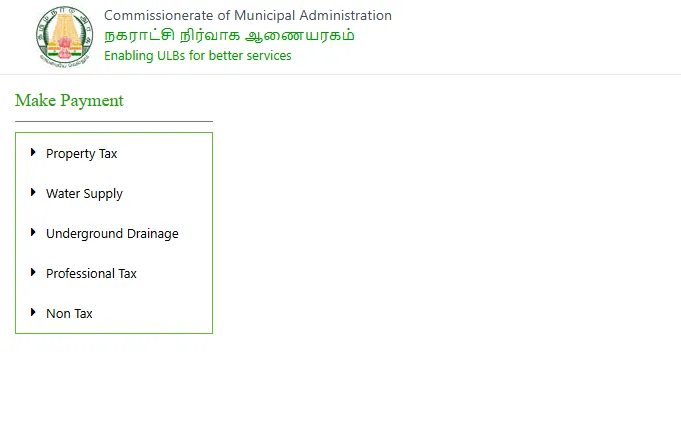Click the Tamil Nadu government emblem logo
Screen dimensions: 681x426
61,35
